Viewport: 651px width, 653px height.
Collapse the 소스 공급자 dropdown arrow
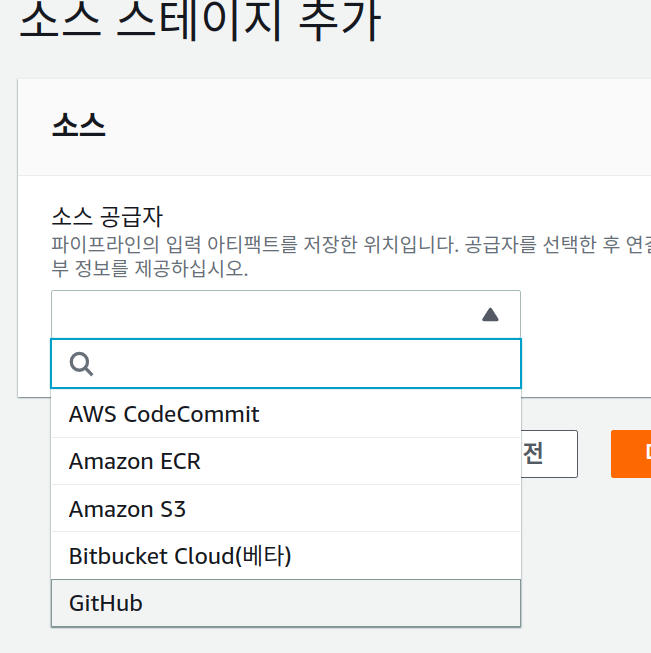490,315
